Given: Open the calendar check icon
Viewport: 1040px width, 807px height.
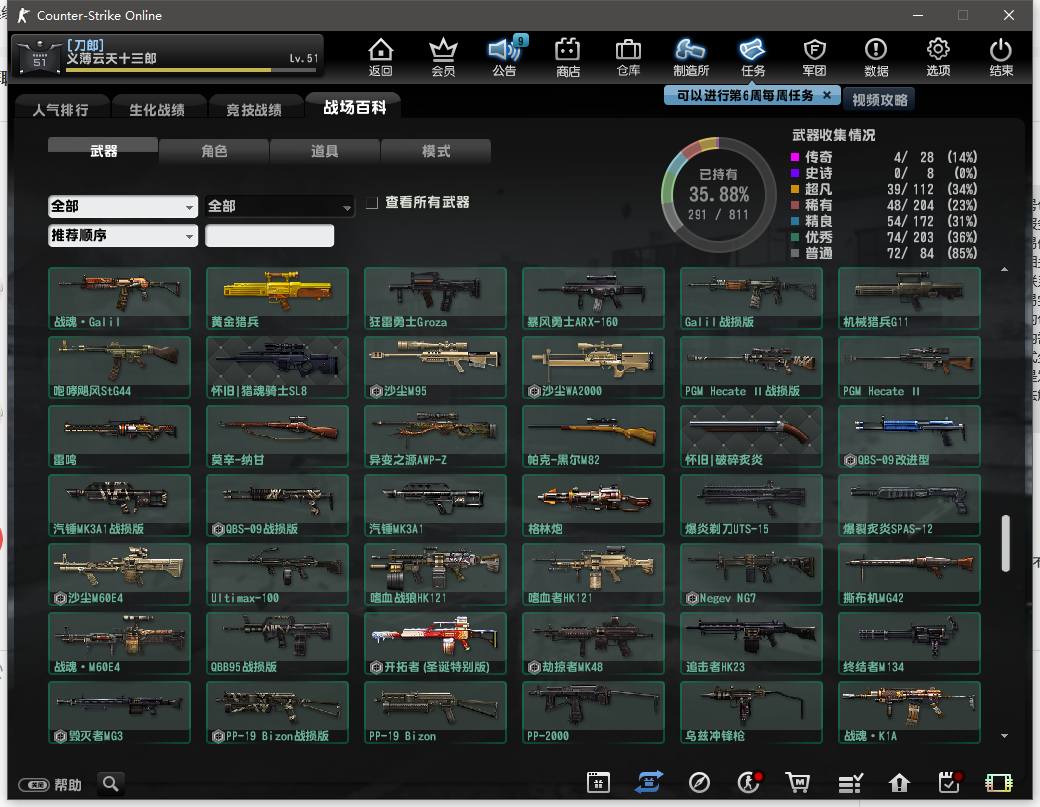Looking at the screenshot, I should 950,782.
